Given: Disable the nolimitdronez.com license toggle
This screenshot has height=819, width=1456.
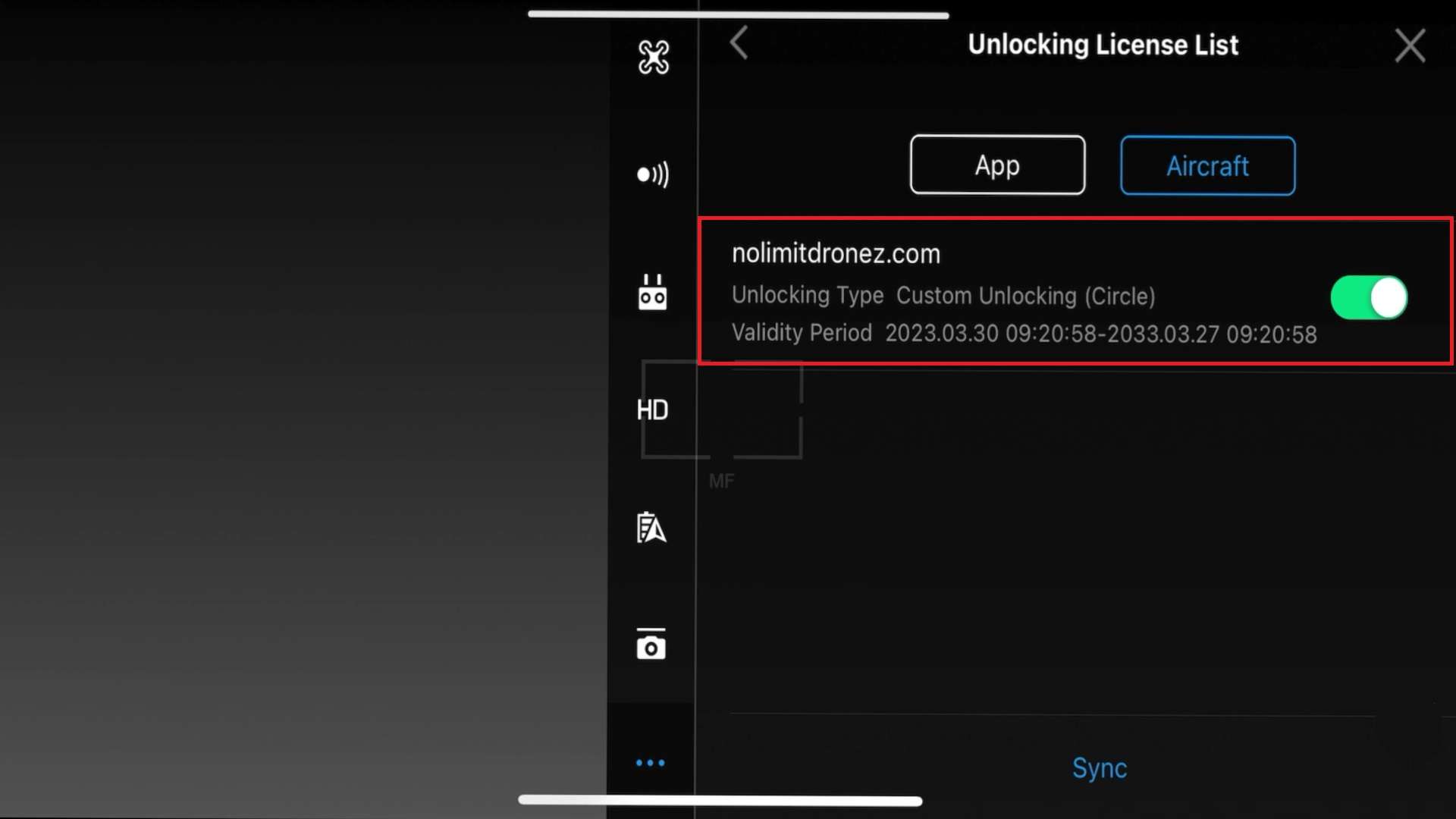Looking at the screenshot, I should [1369, 297].
